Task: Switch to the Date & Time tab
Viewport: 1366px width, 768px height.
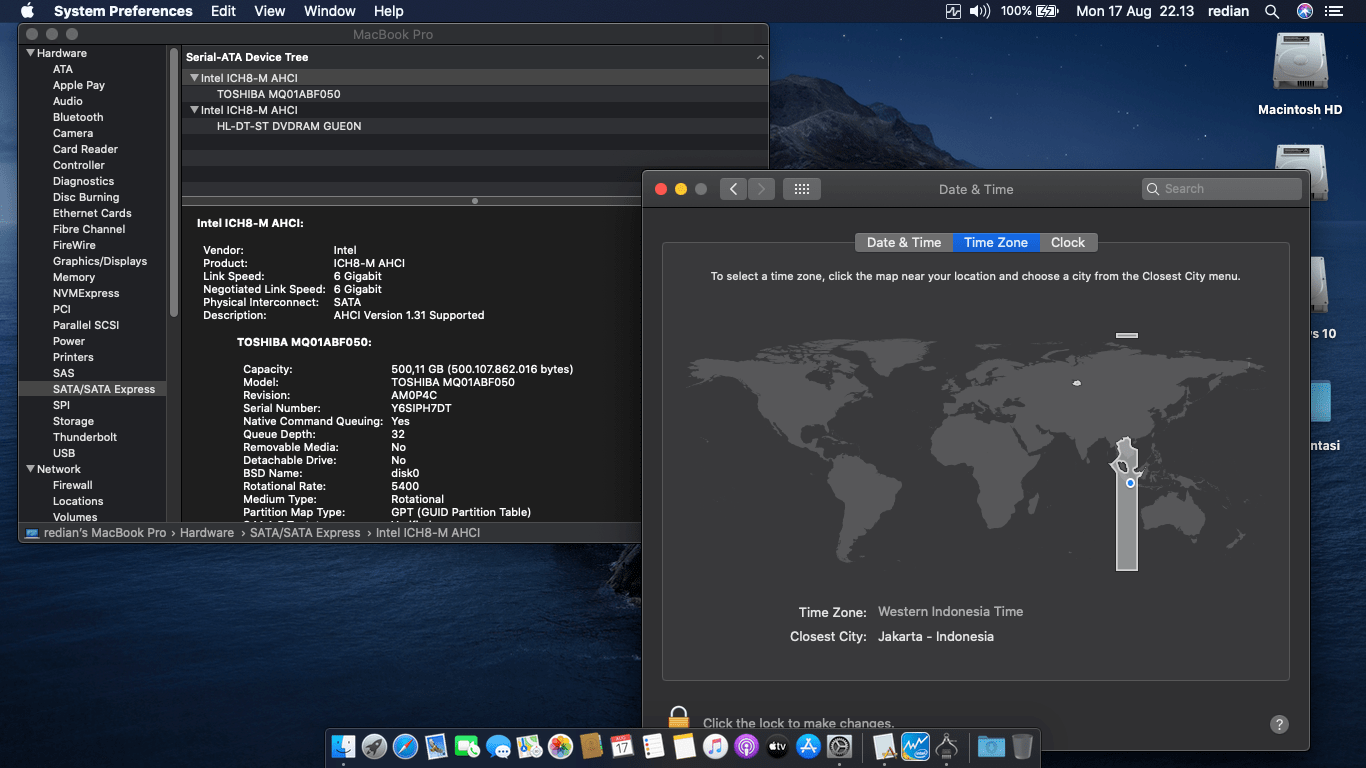Action: [x=904, y=242]
